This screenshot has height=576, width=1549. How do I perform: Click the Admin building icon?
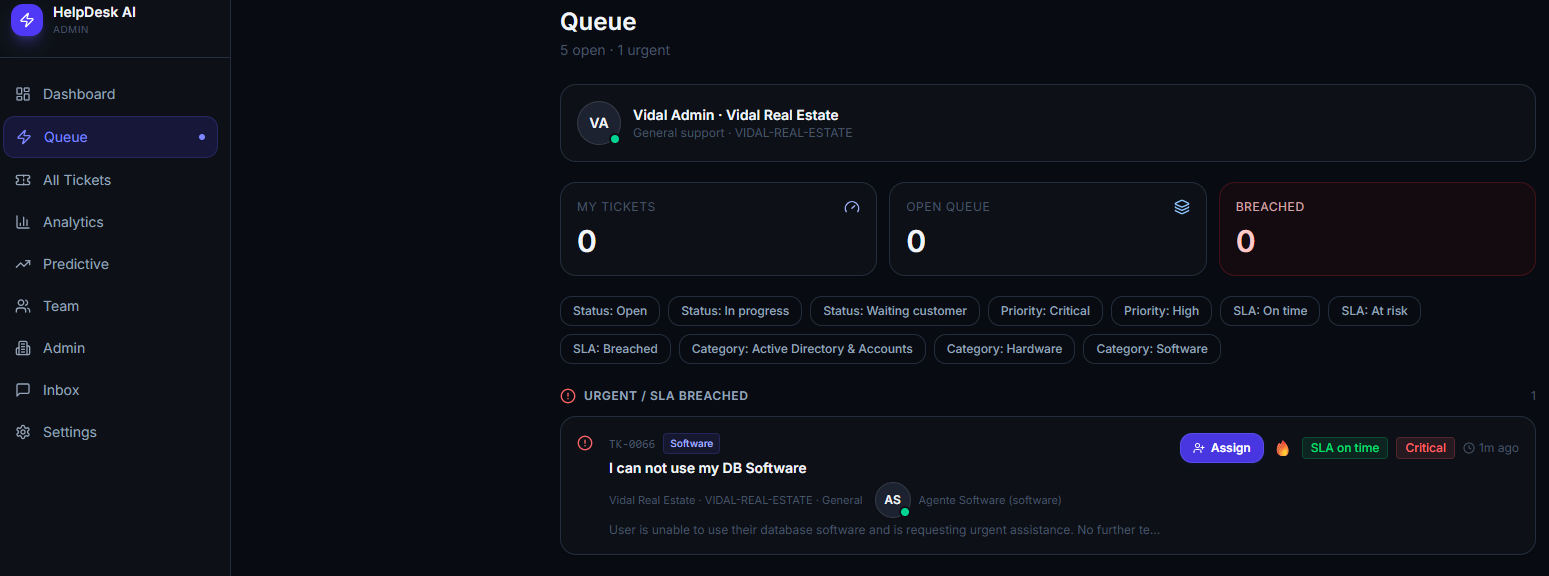(23, 348)
